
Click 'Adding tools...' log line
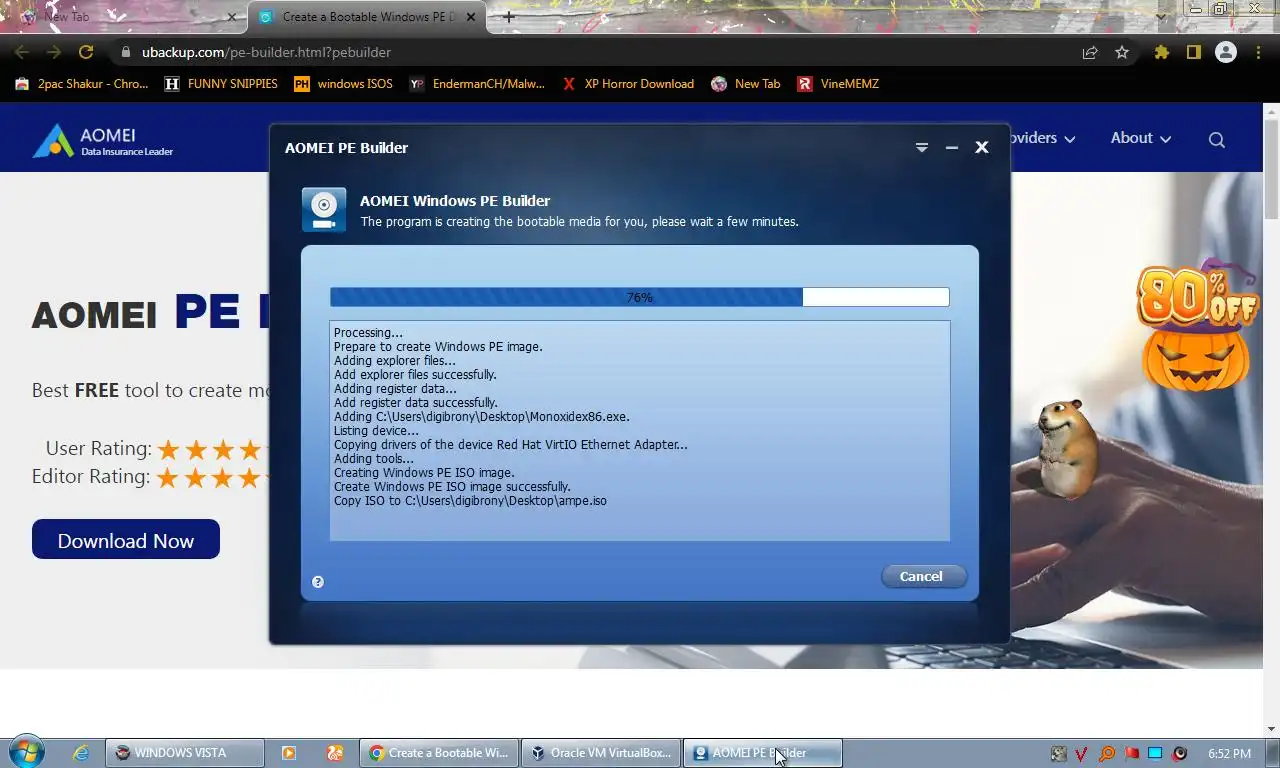(x=373, y=459)
